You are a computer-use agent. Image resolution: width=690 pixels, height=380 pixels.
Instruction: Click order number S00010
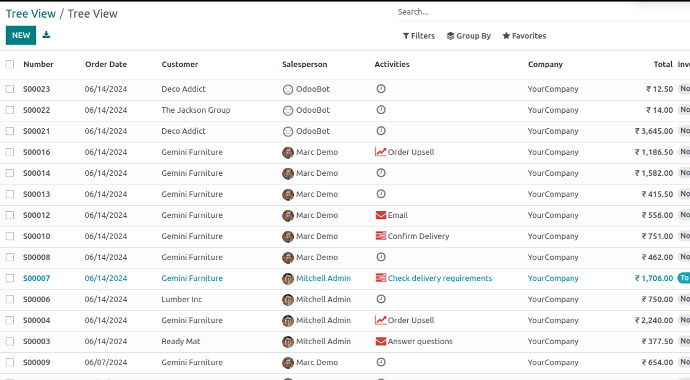pos(37,236)
